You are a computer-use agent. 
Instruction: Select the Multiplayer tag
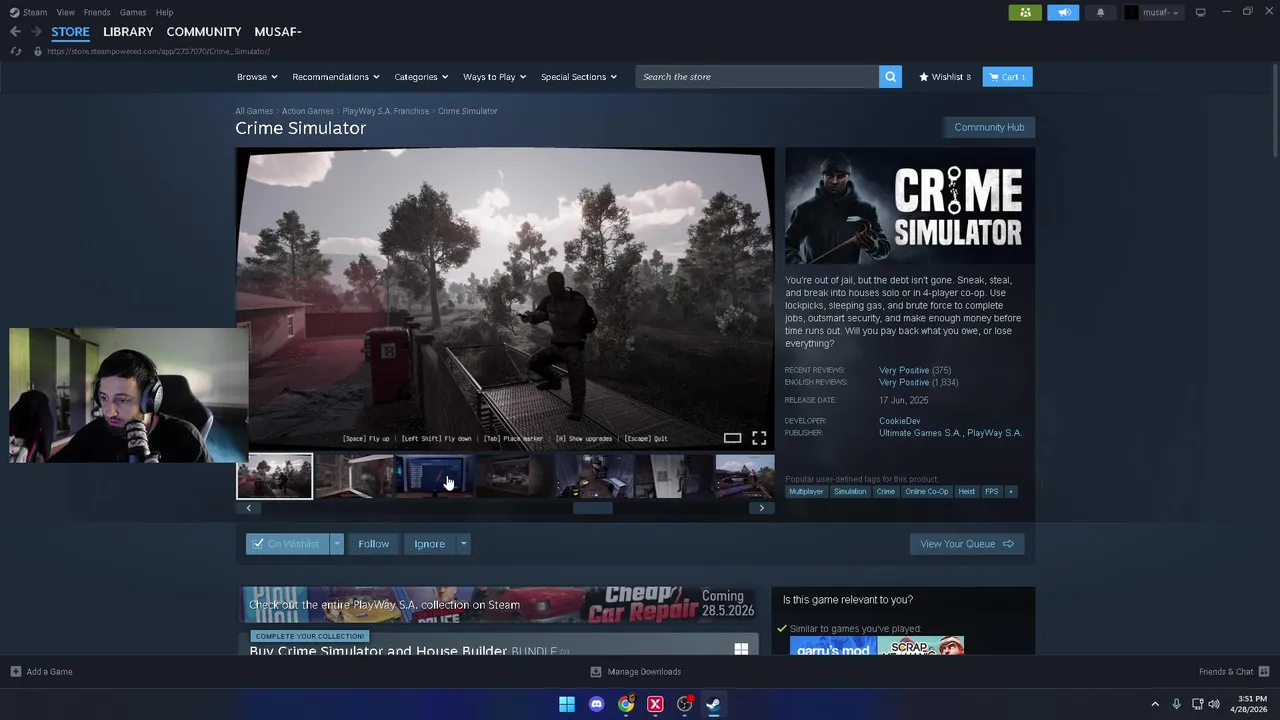pos(806,492)
